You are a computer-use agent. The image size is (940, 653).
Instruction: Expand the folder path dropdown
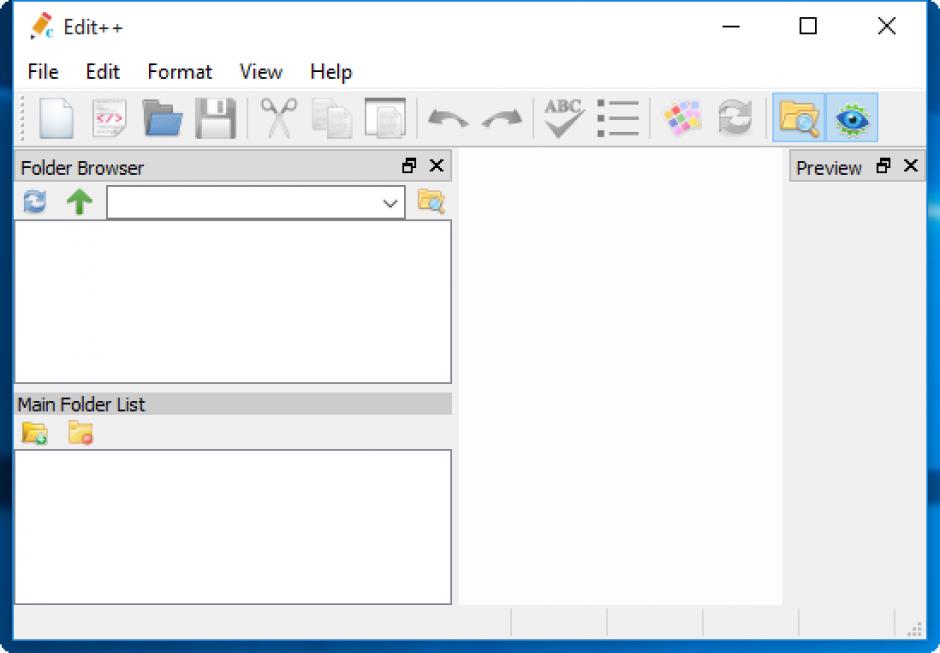(x=390, y=203)
